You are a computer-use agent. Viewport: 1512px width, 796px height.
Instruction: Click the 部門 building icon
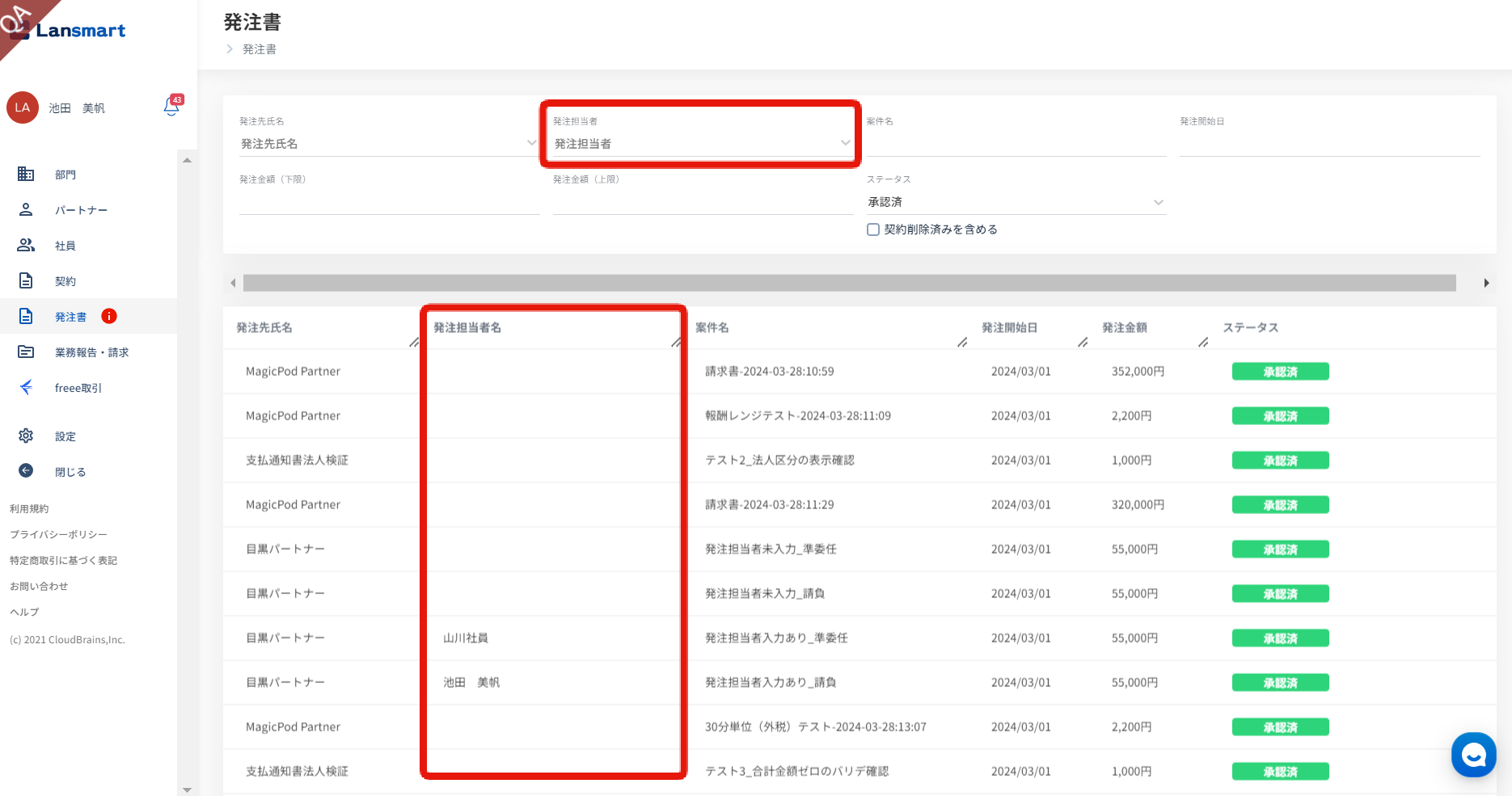[26, 174]
